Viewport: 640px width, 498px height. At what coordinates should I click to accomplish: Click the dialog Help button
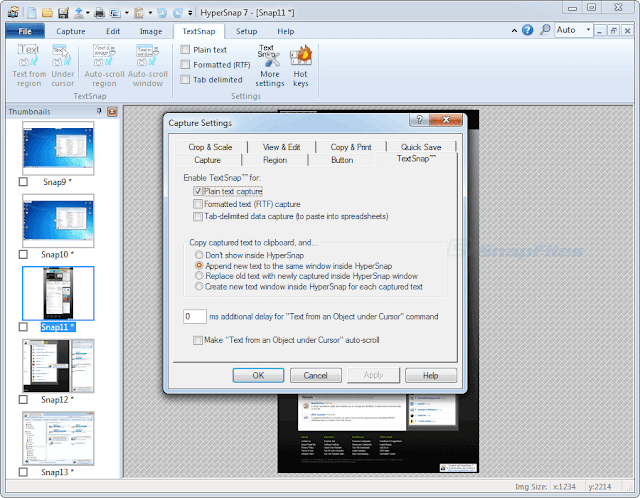click(x=431, y=375)
